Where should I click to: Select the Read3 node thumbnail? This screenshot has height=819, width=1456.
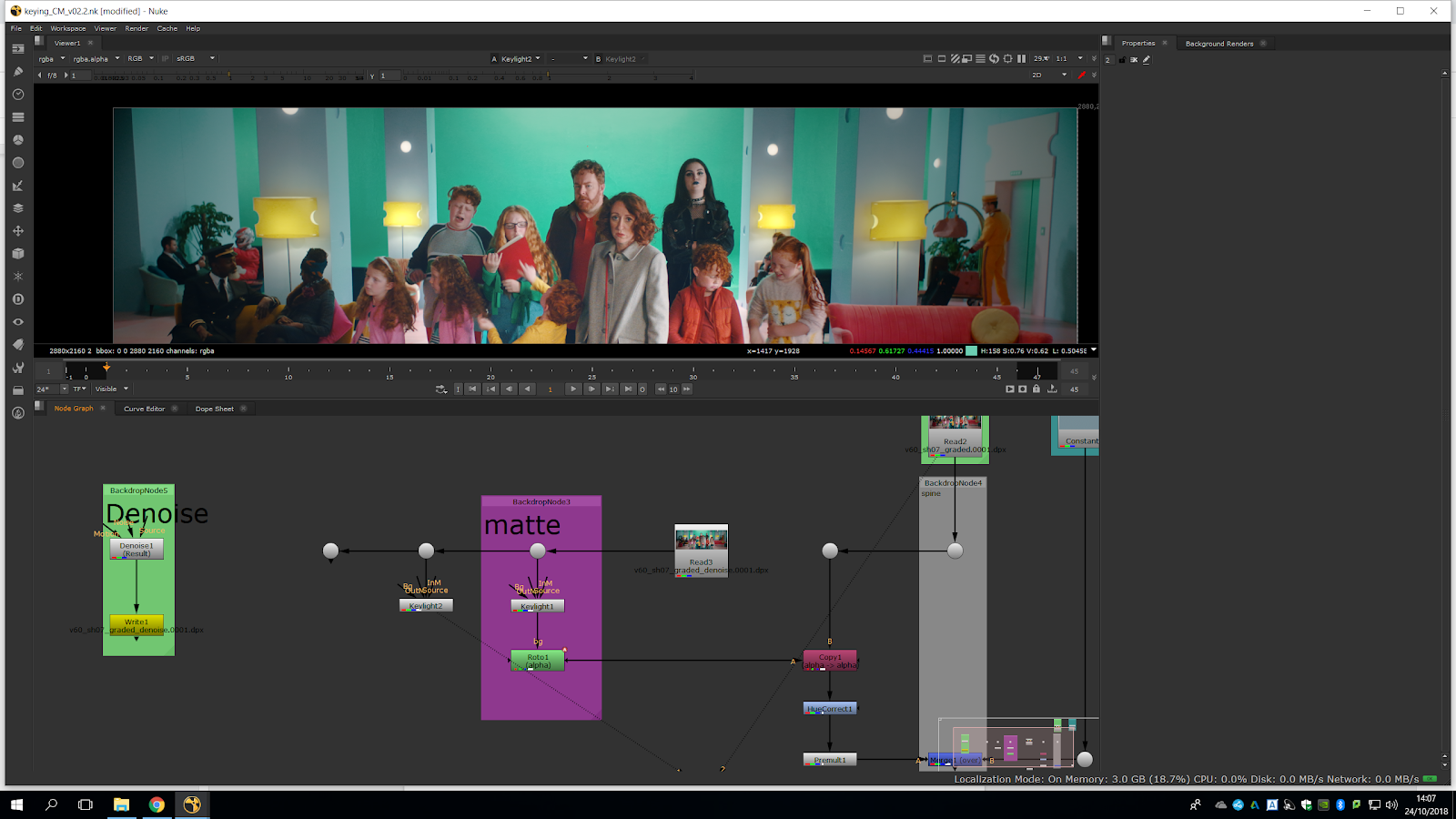(701, 541)
